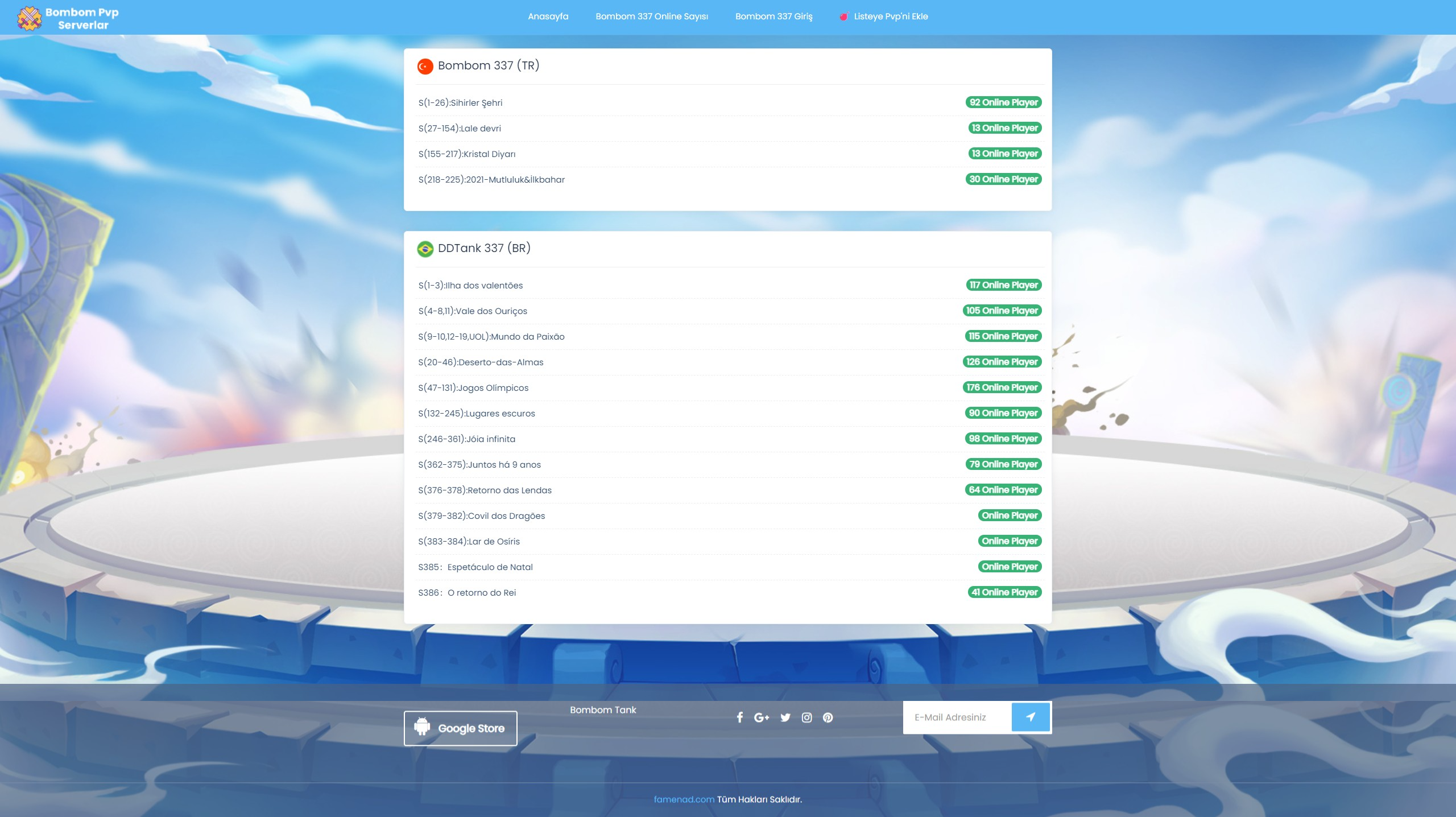Go to Bombom 337 Giriş page
Viewport: 1456px width, 817px height.
773,16
